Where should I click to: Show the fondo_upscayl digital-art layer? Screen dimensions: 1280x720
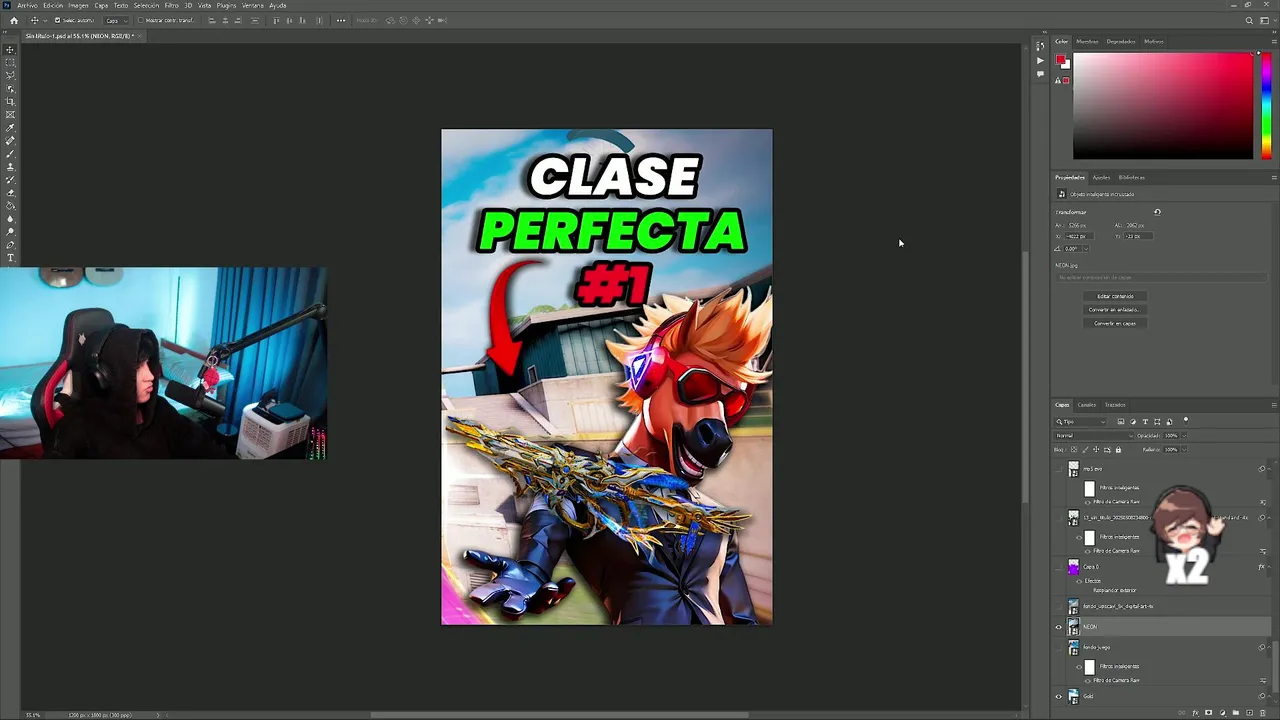click(1058, 606)
